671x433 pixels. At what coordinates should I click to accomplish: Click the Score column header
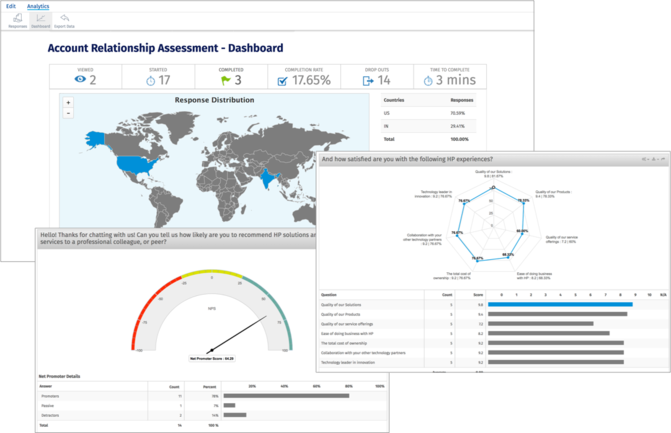pyautogui.click(x=478, y=295)
